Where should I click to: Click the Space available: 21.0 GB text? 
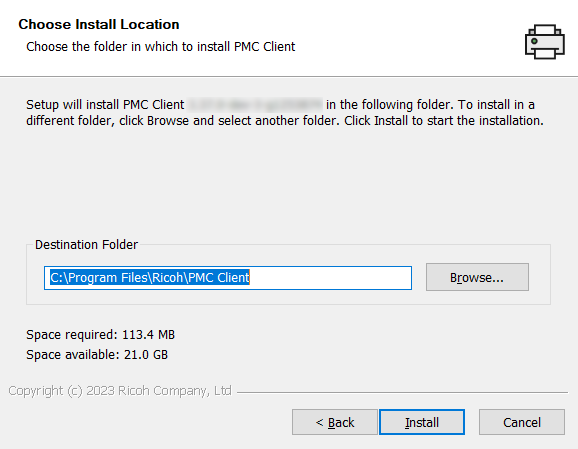click(97, 354)
